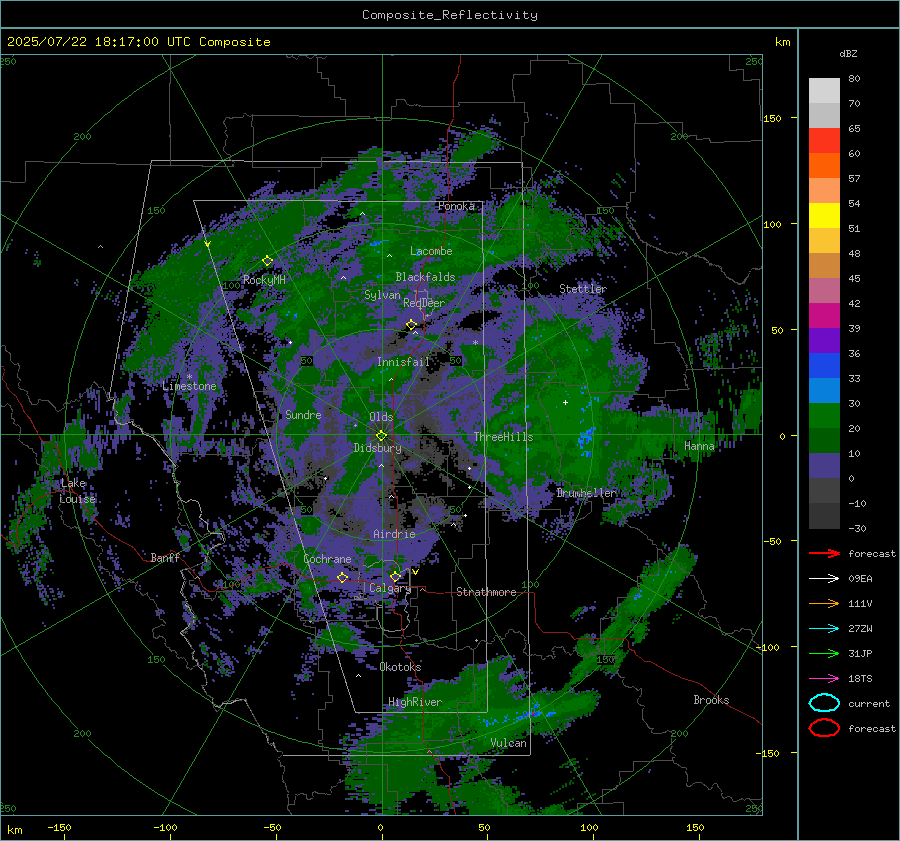Click the HighRiver label
Viewport: 900px width, 841px height.
[415, 702]
